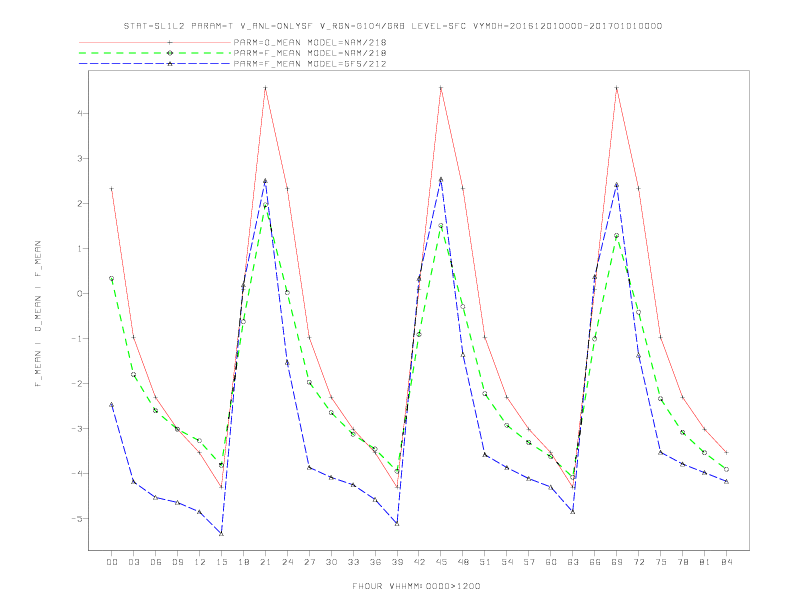Click y-axis tick label 4
This screenshot has height=612, width=792.
(80, 114)
